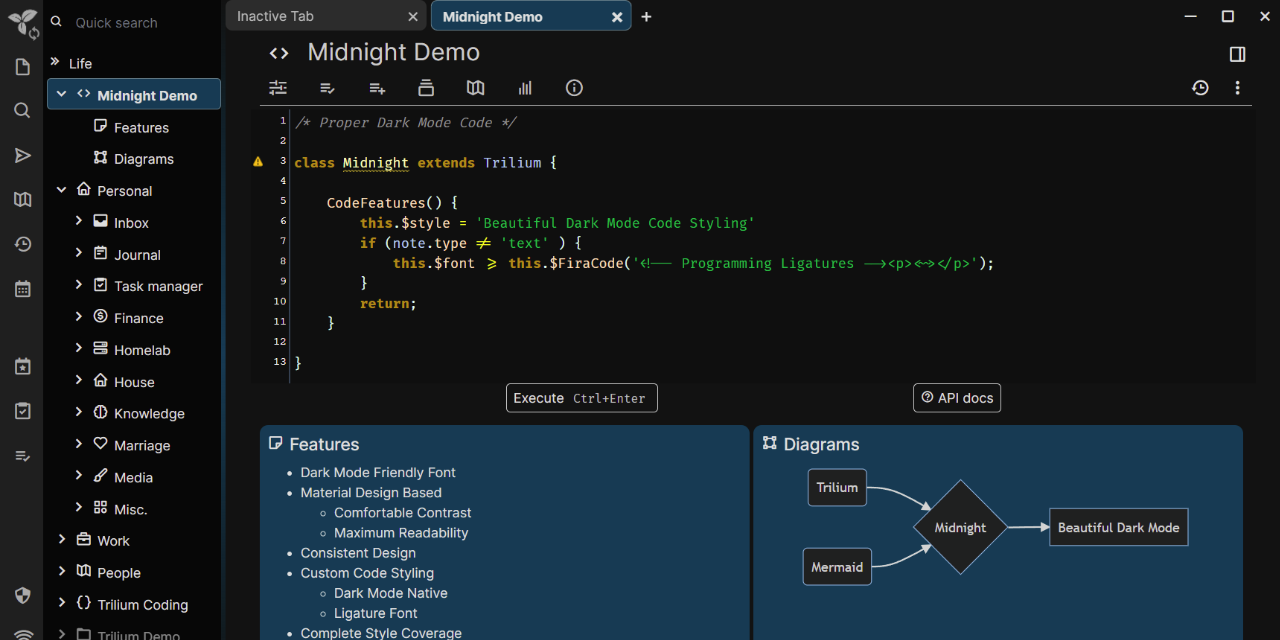
Task: Collapse the Personal tree node
Action: pyautogui.click(x=61, y=189)
